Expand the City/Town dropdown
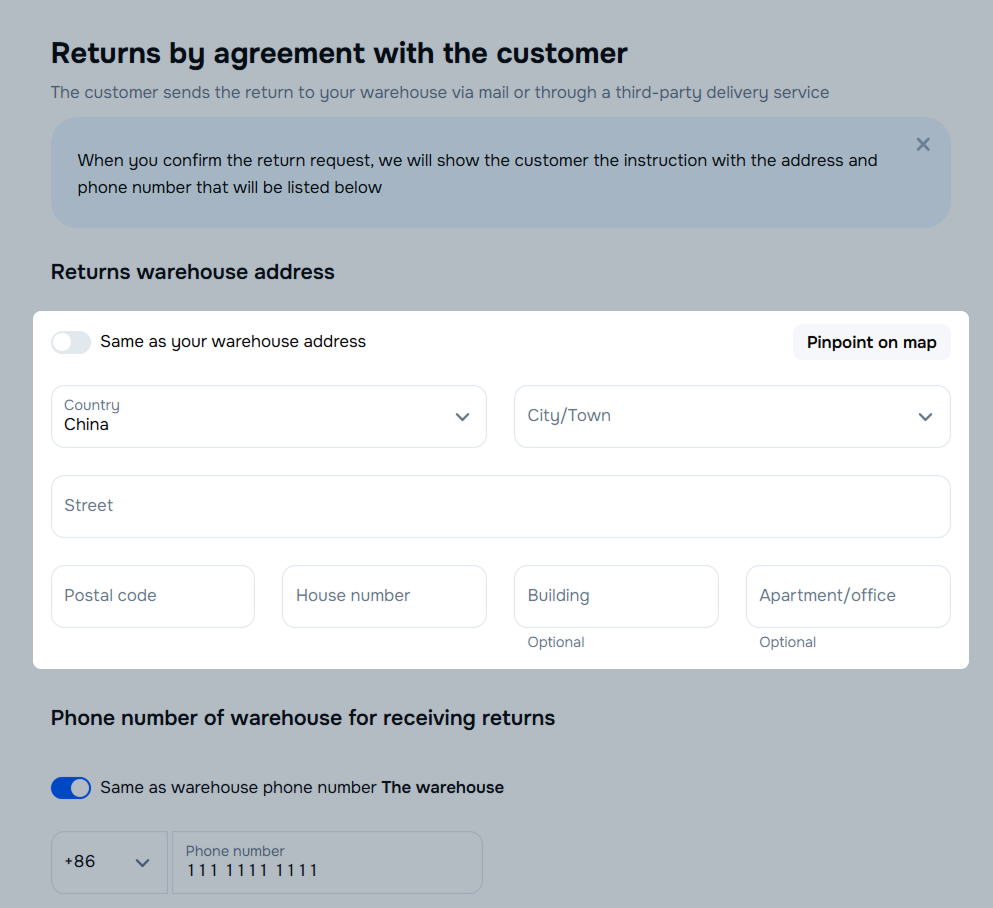The width and height of the screenshot is (993, 908). coord(732,417)
